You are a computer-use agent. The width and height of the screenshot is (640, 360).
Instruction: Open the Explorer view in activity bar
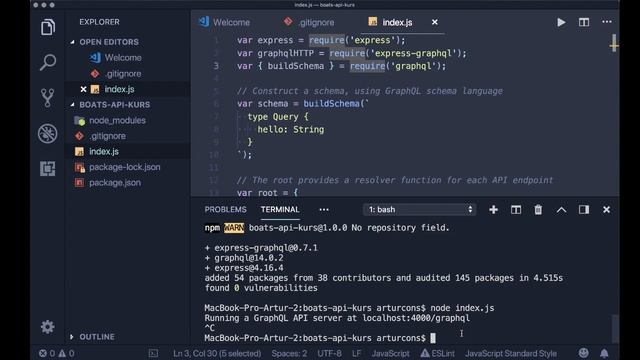(48, 27)
